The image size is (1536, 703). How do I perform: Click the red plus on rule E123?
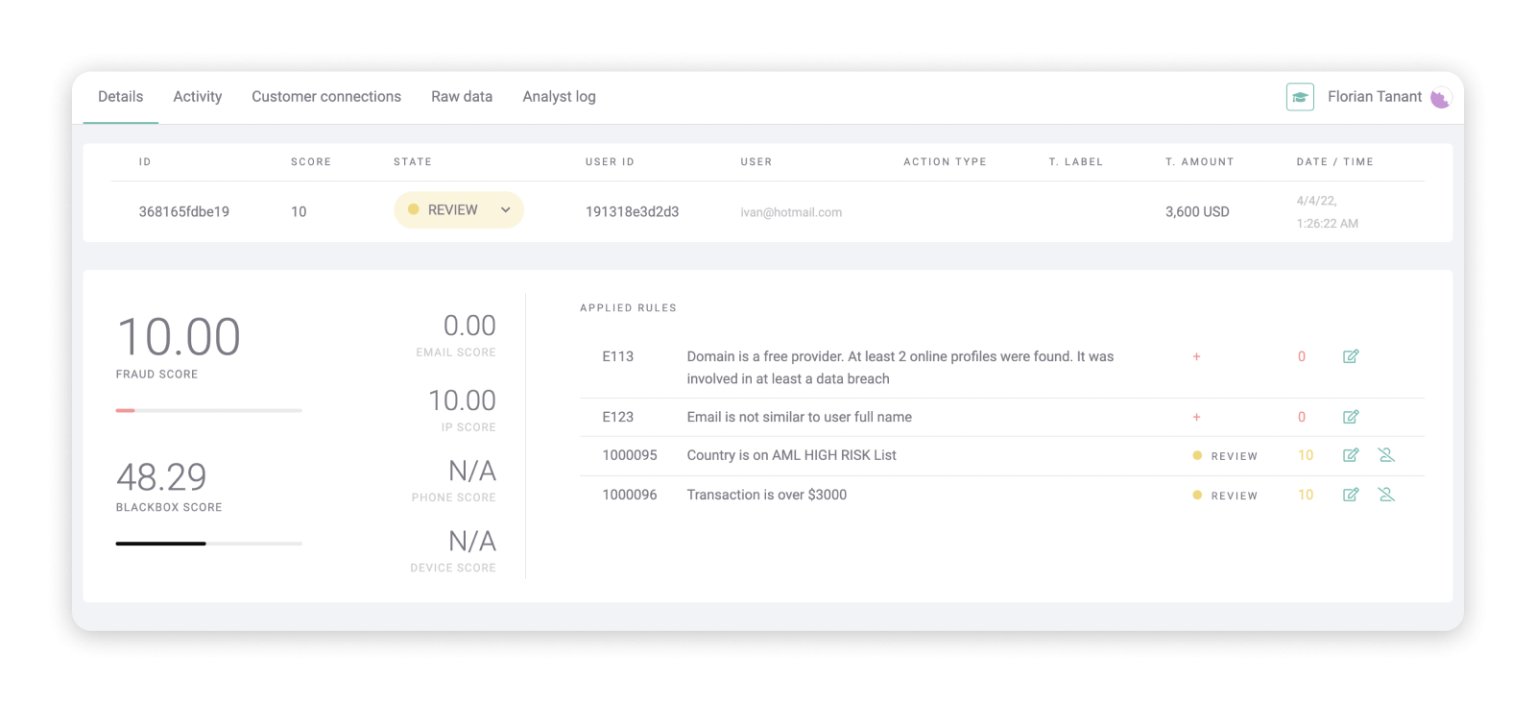click(x=1196, y=417)
